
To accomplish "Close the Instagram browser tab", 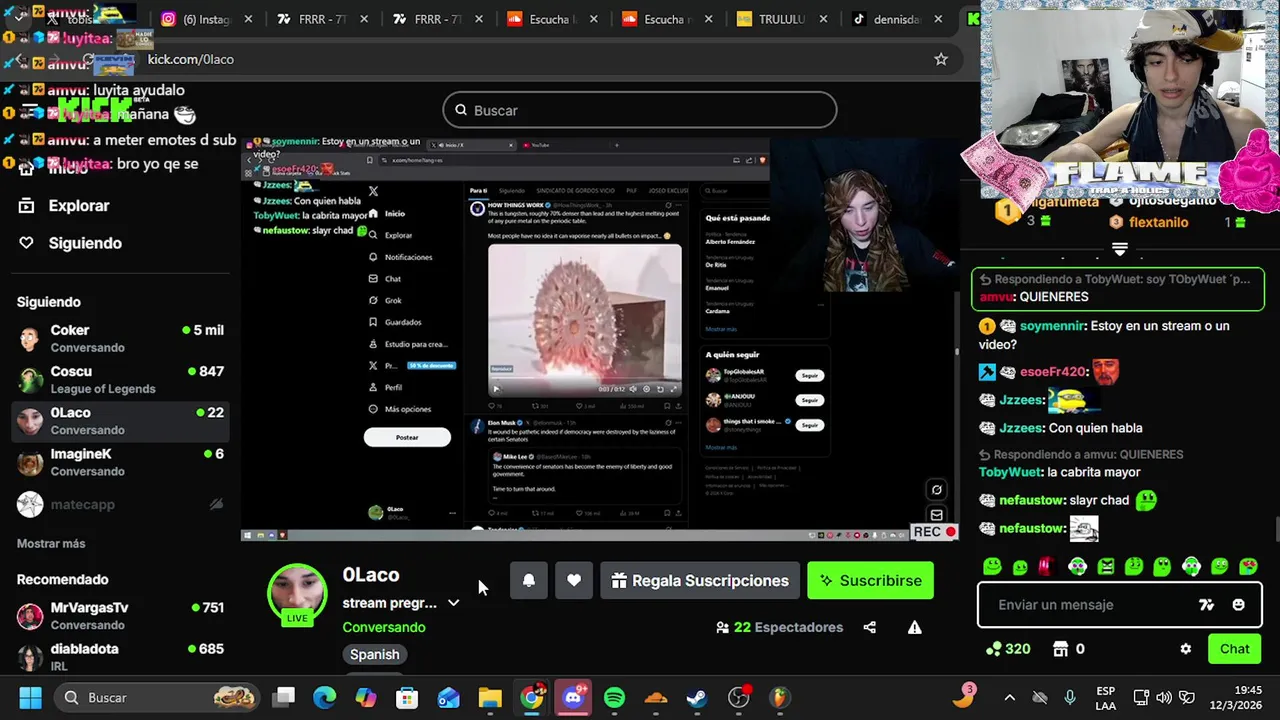I will tap(248, 19).
